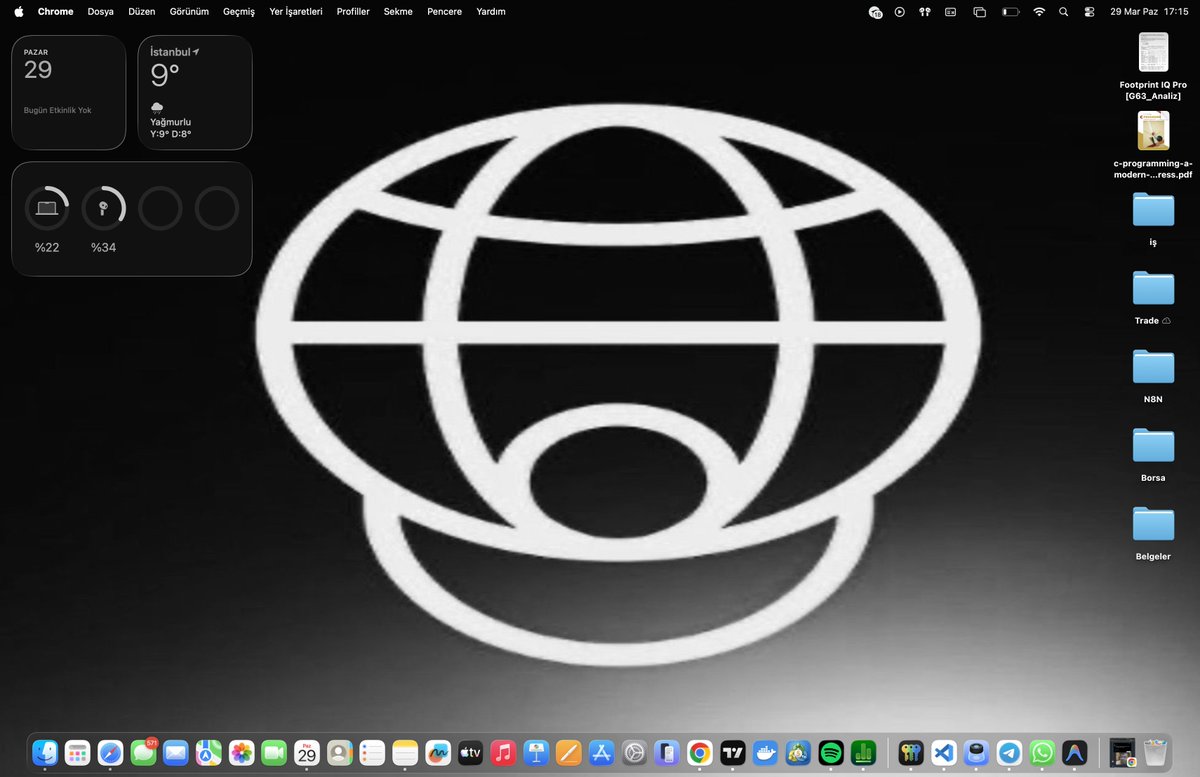Open Reminders from the dock
Image resolution: width=1200 pixels, height=777 pixels.
pyautogui.click(x=372, y=752)
